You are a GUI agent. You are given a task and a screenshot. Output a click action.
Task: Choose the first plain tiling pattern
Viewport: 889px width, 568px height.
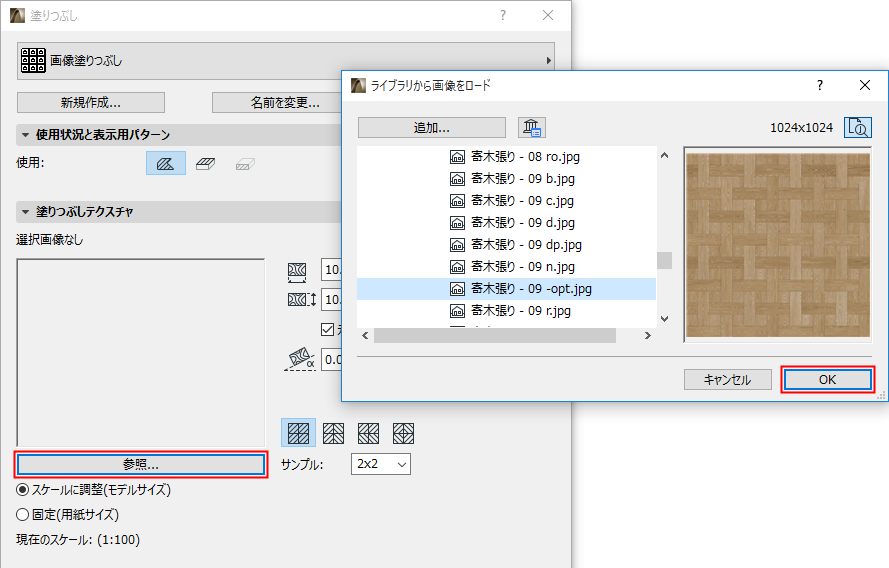(298, 433)
